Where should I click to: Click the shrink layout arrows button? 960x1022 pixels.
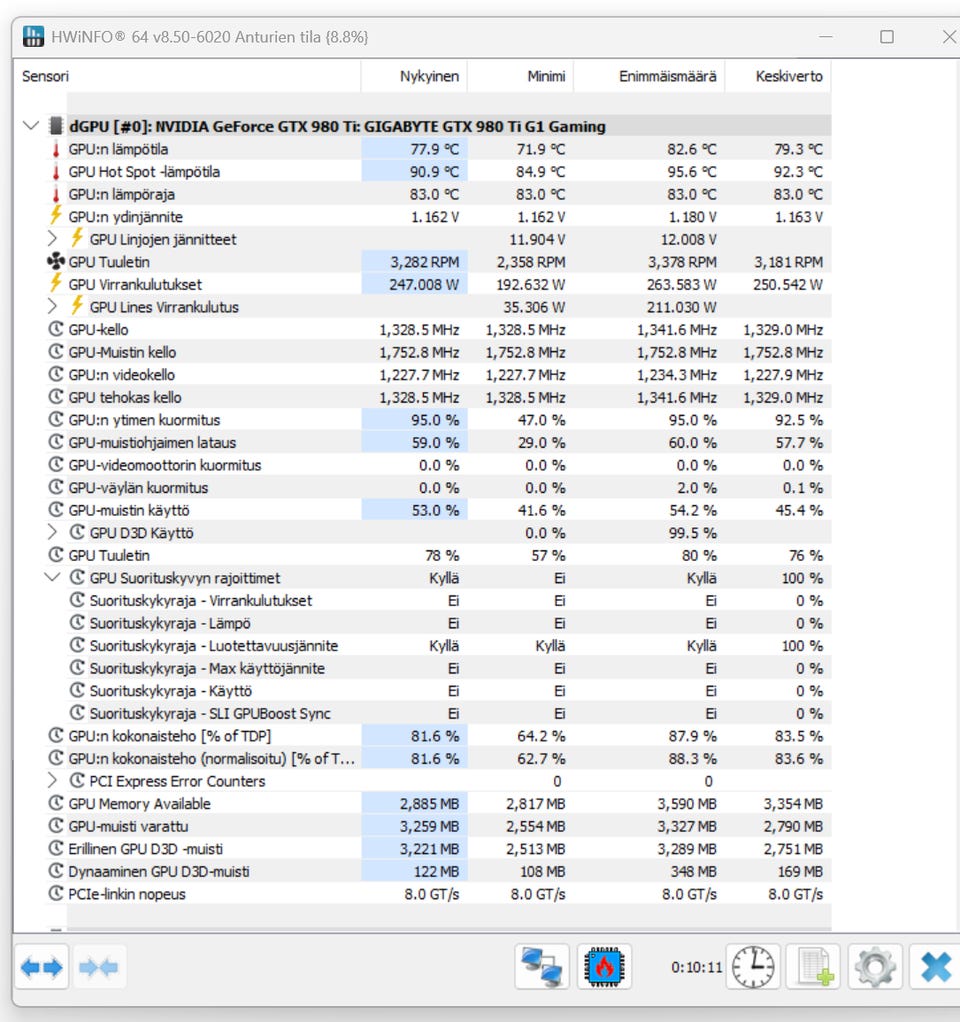[98, 967]
